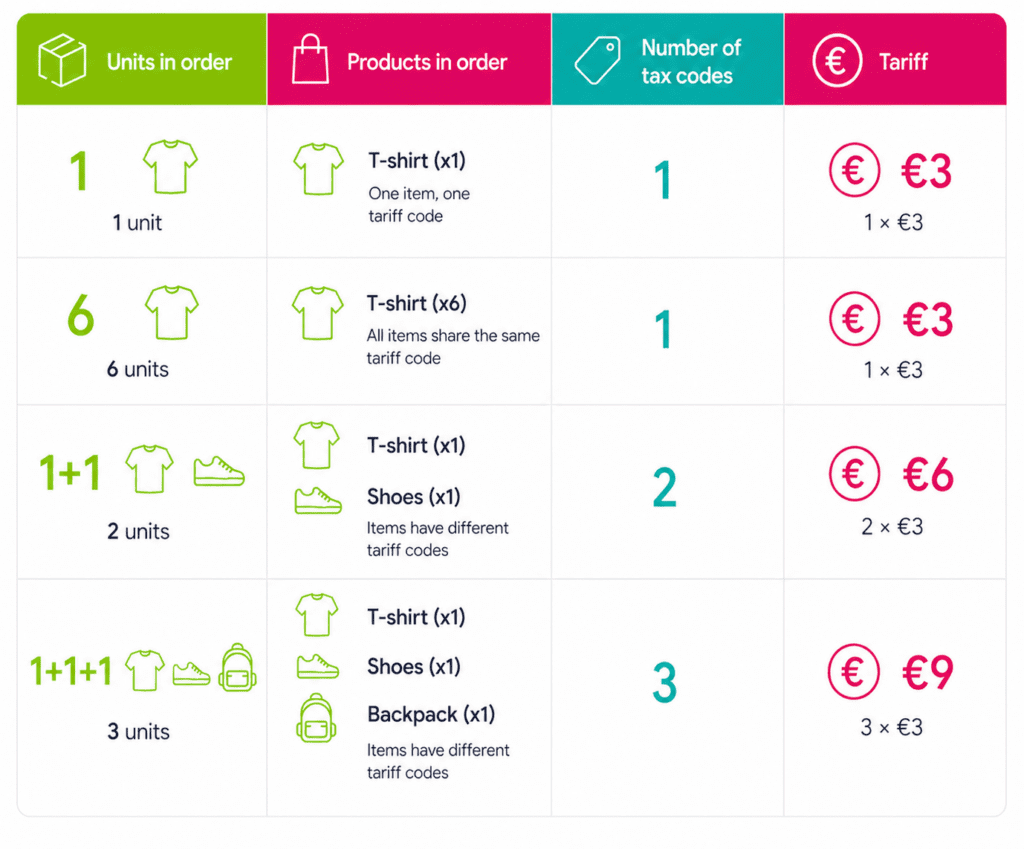The width and height of the screenshot is (1024, 849).
Task: Click the shoe icon in 2 units row
Action: coord(219,471)
